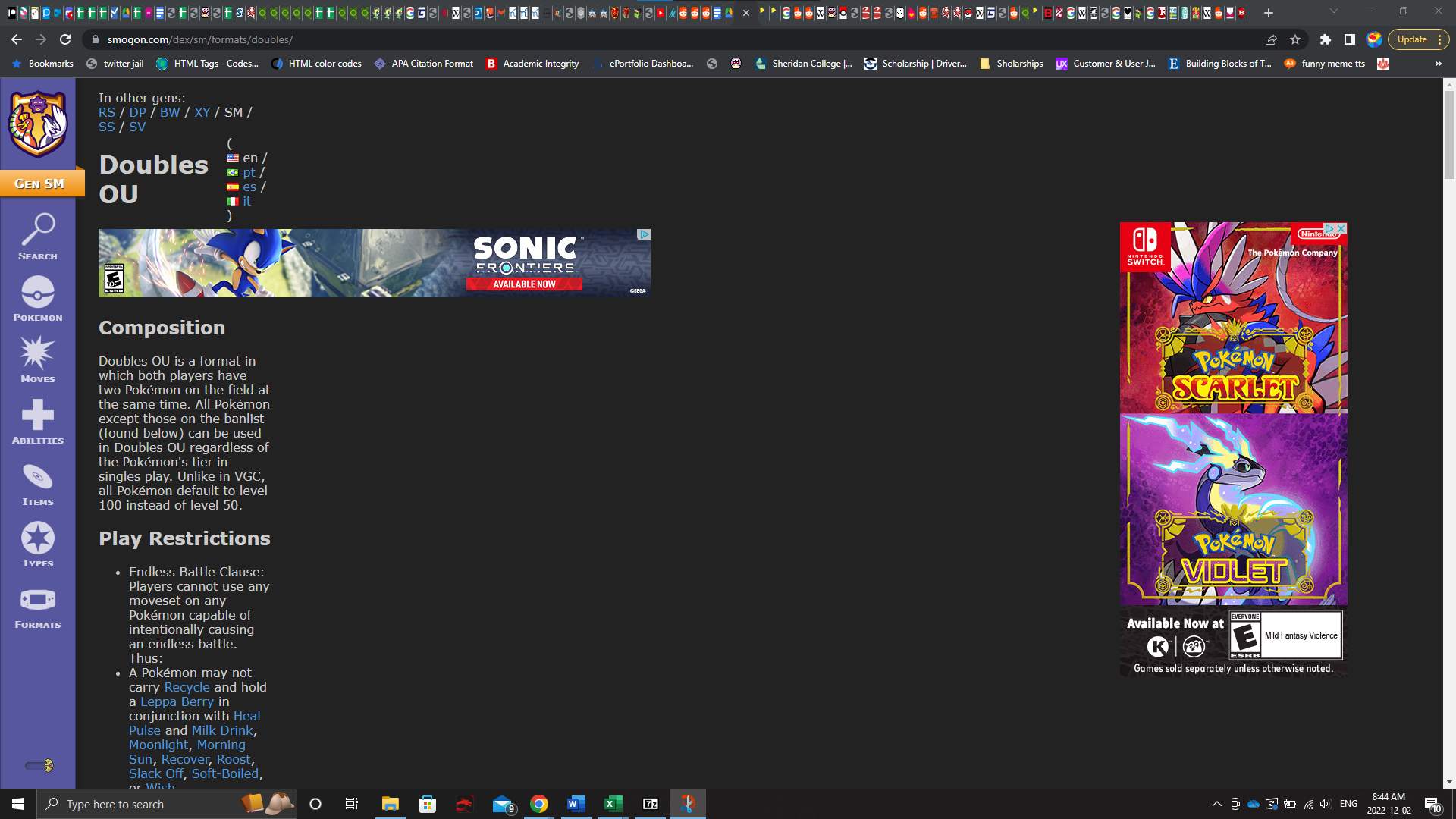The image size is (1456, 819).
Task: Reload the current page
Action: point(65,39)
